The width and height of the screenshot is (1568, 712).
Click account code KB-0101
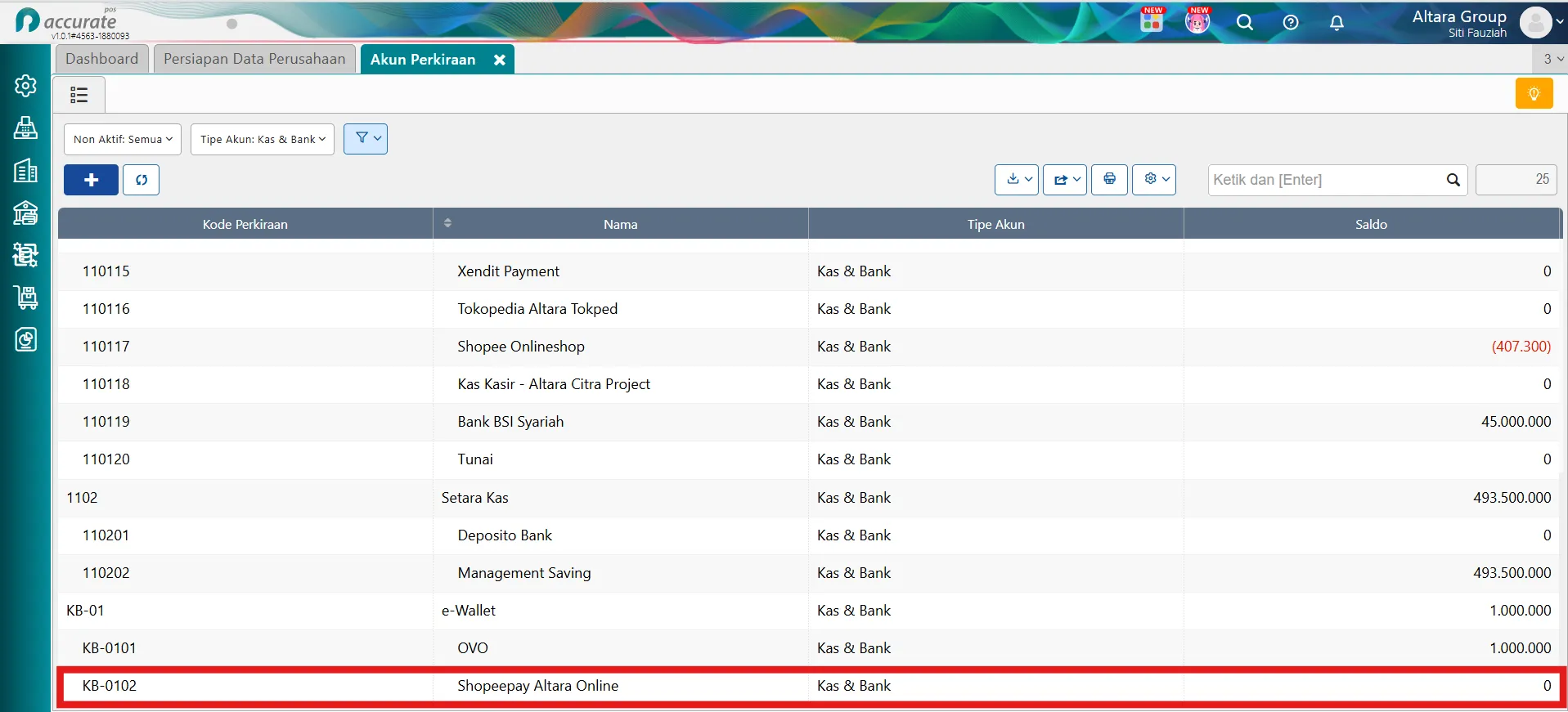click(x=109, y=648)
